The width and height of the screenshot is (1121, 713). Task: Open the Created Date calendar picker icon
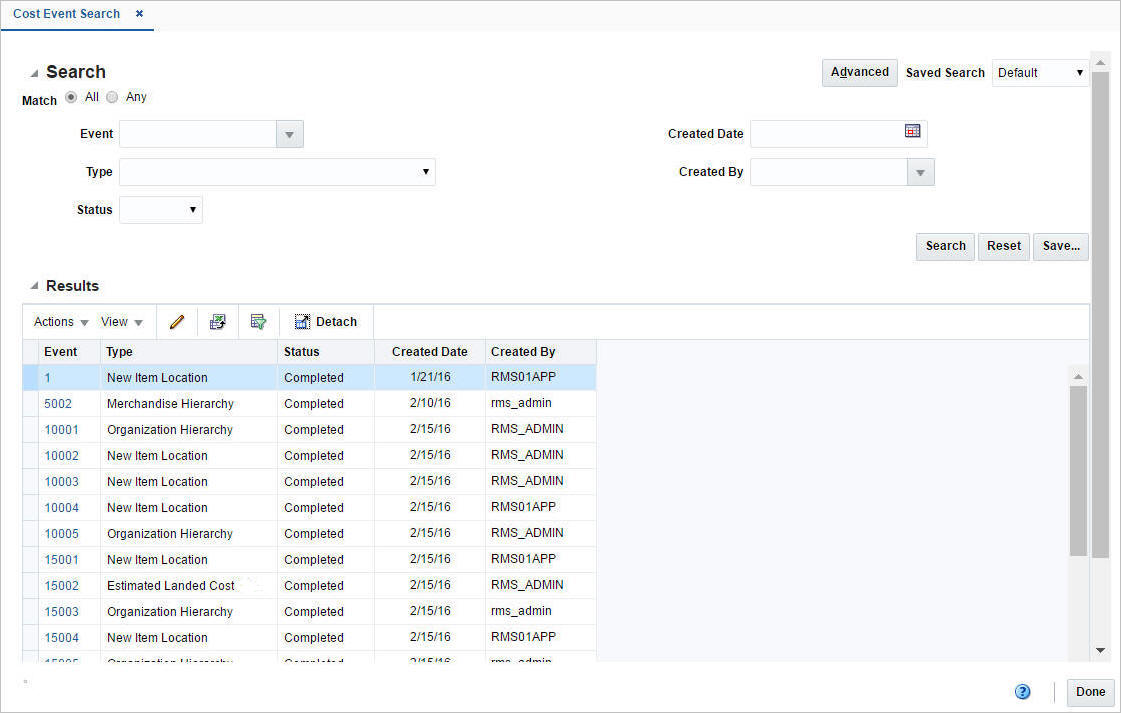coord(913,131)
